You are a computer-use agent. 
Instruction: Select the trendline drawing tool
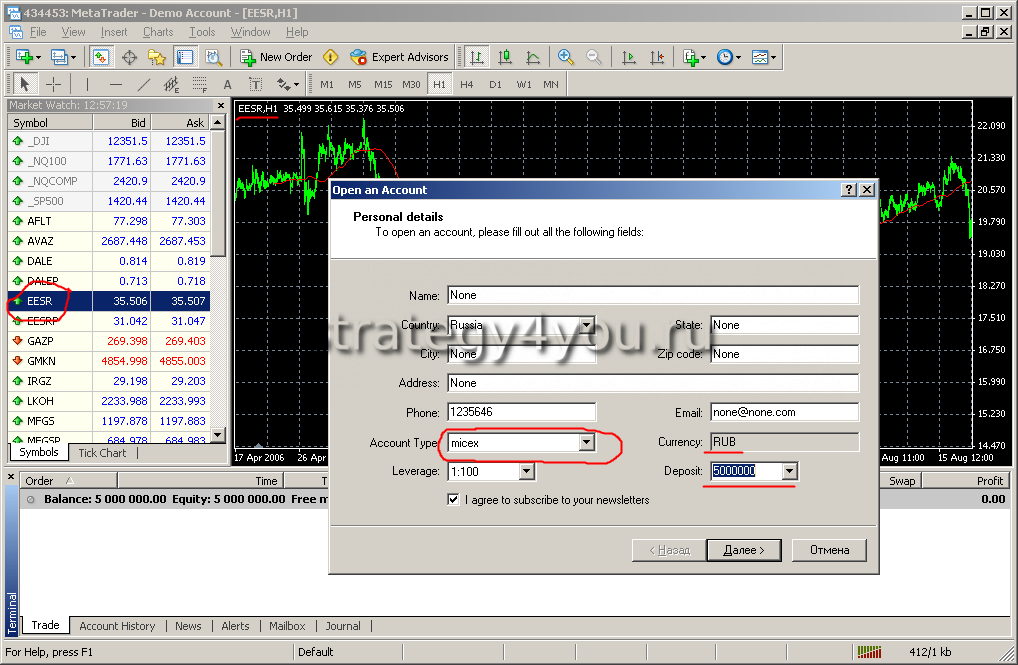coord(143,84)
